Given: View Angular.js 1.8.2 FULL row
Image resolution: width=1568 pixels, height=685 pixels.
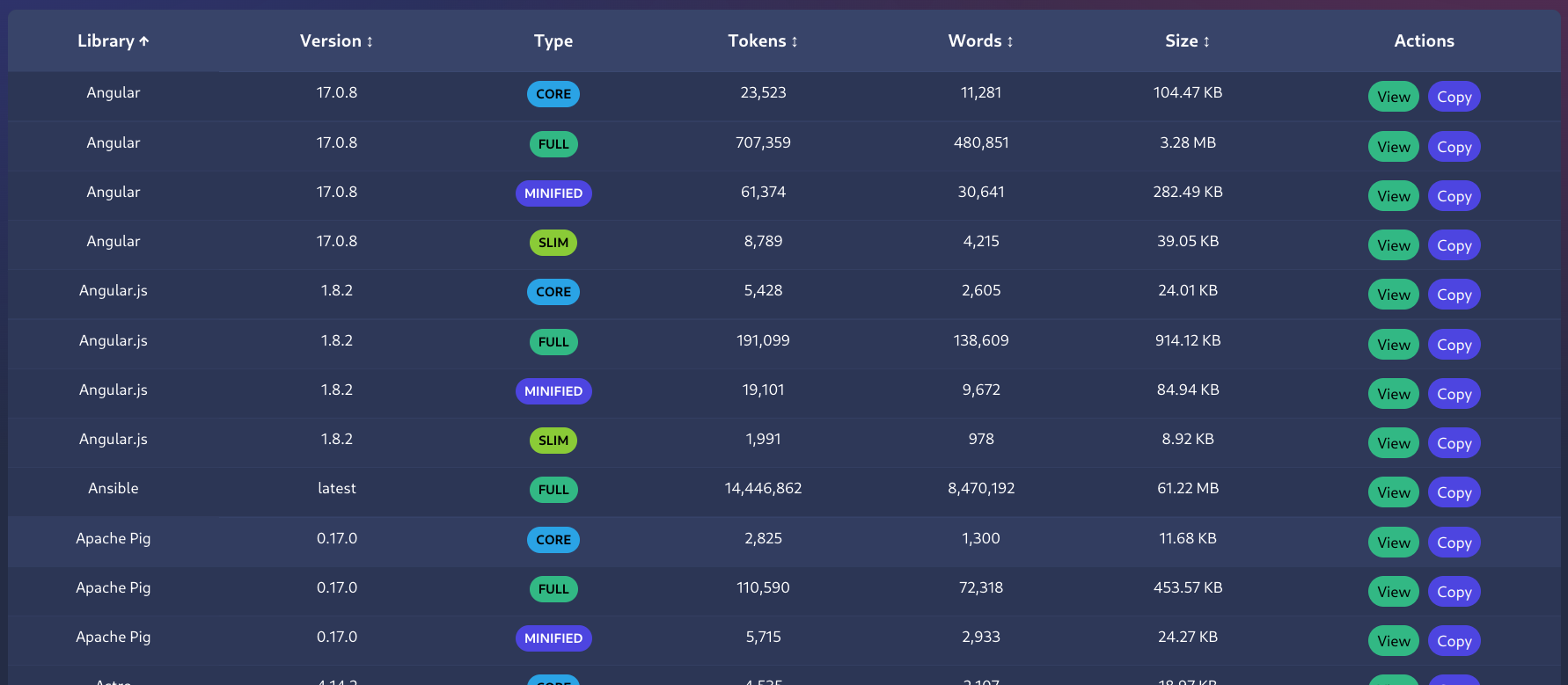Looking at the screenshot, I should pos(1394,345).
